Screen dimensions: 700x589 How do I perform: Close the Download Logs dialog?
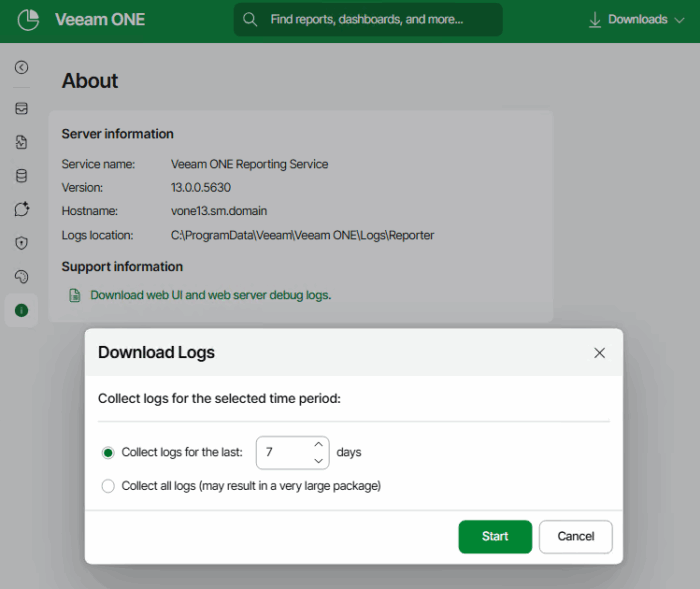click(x=600, y=353)
